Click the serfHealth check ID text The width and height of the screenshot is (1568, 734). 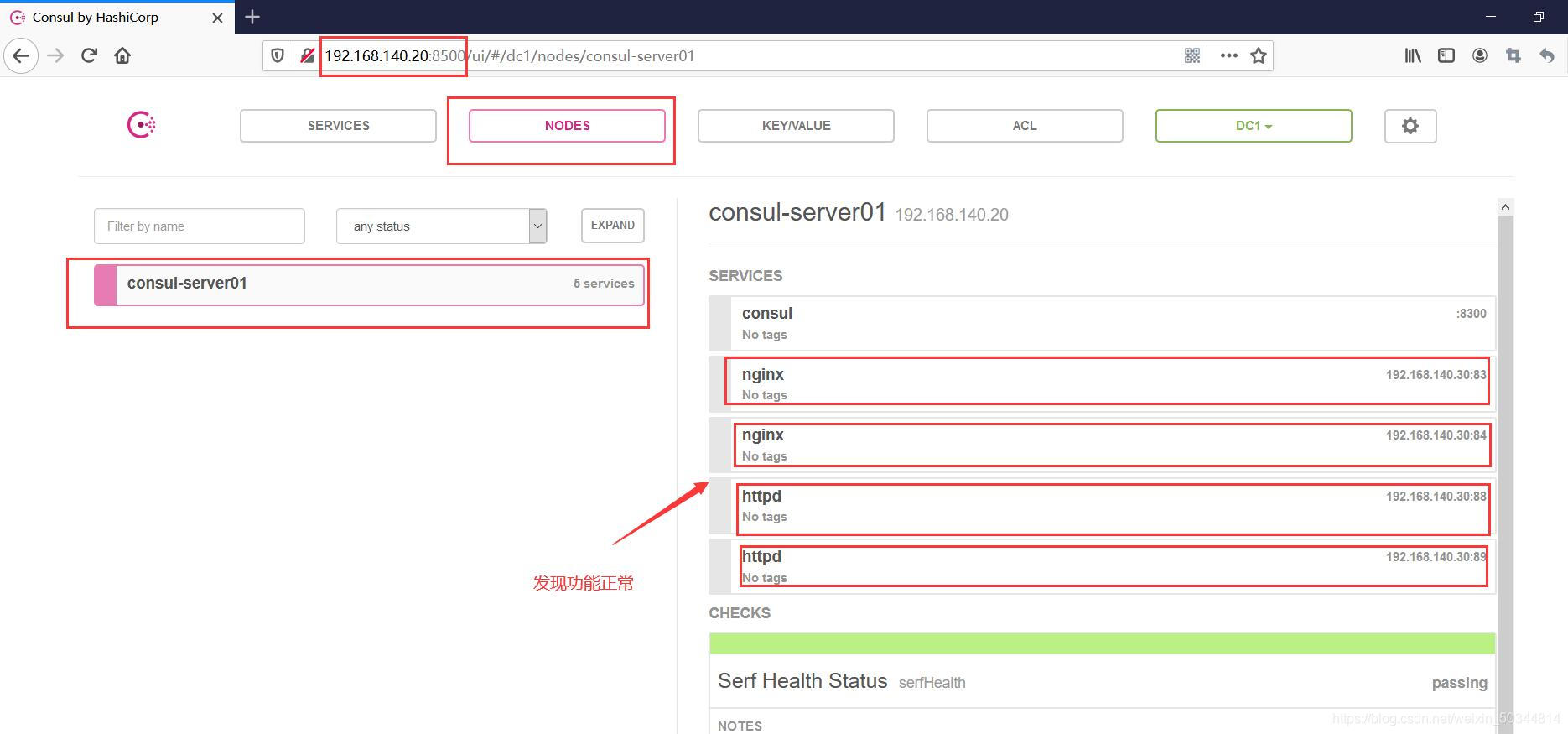[932, 683]
